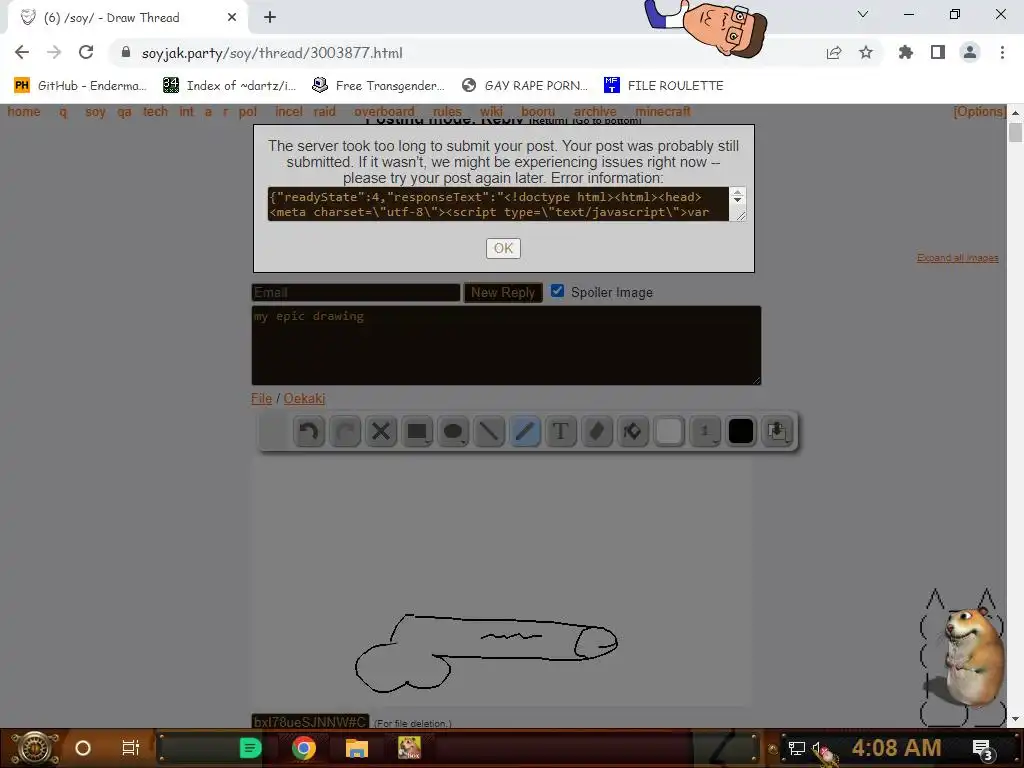The width and height of the screenshot is (1024, 768).
Task: Open the wiki nav link
Action: click(491, 112)
